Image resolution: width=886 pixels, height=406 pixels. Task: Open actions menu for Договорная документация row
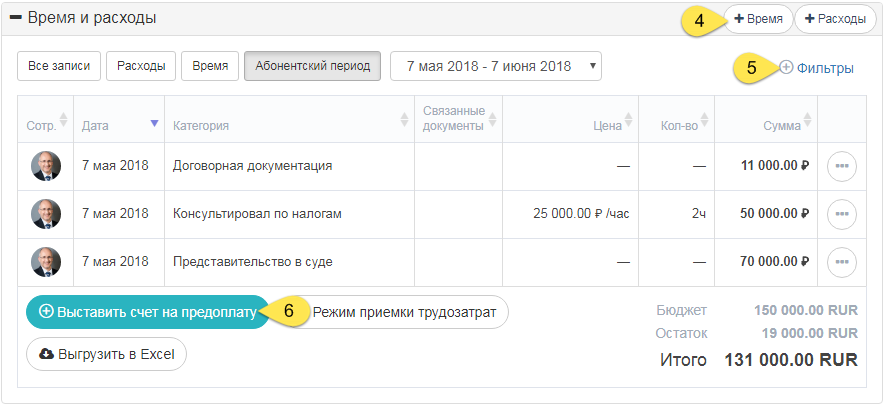point(842,167)
